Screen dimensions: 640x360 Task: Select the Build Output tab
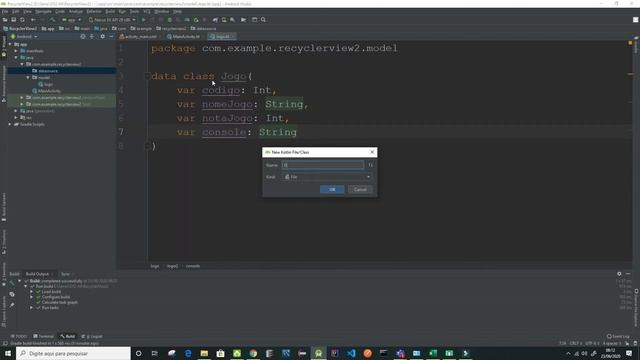tap(37, 274)
